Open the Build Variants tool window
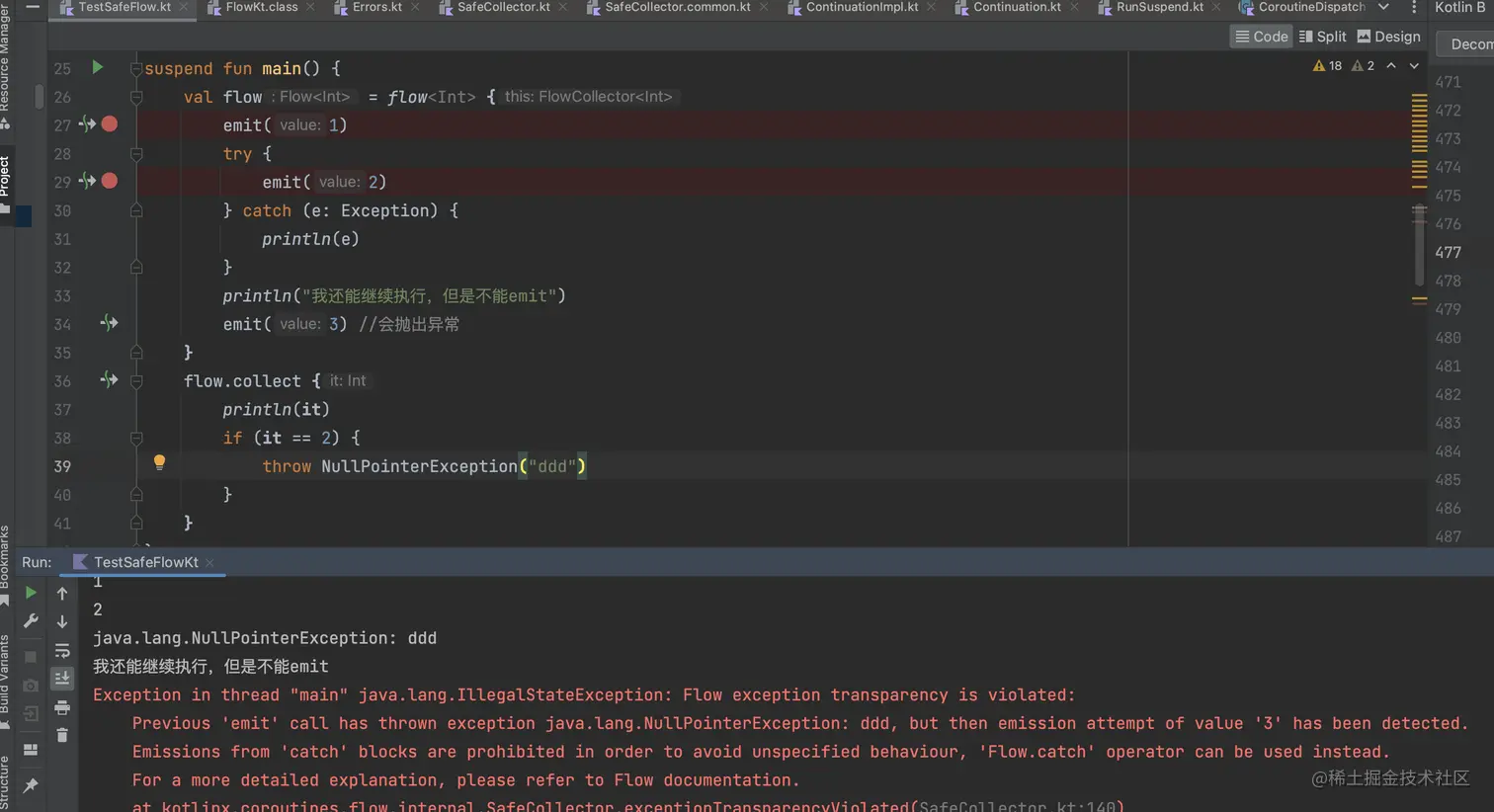The height and width of the screenshot is (812, 1494). coord(5,682)
